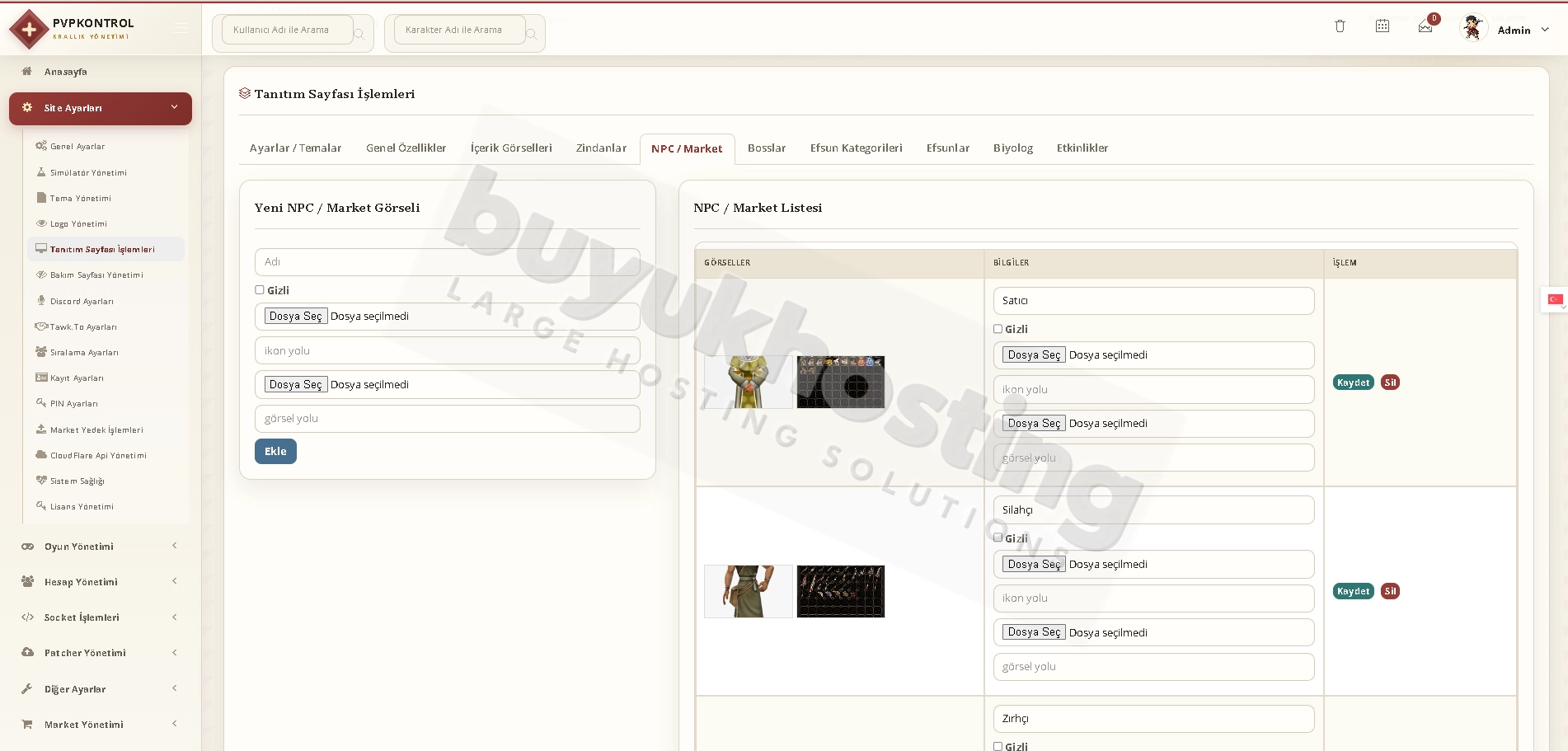This screenshot has width=1568, height=751.
Task: Expand the Diğer Ayarlar menu
Action: click(101, 689)
